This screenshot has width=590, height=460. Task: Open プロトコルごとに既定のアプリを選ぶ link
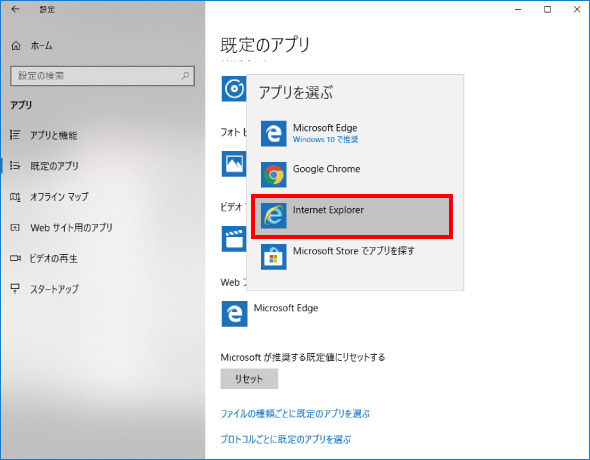coord(286,439)
